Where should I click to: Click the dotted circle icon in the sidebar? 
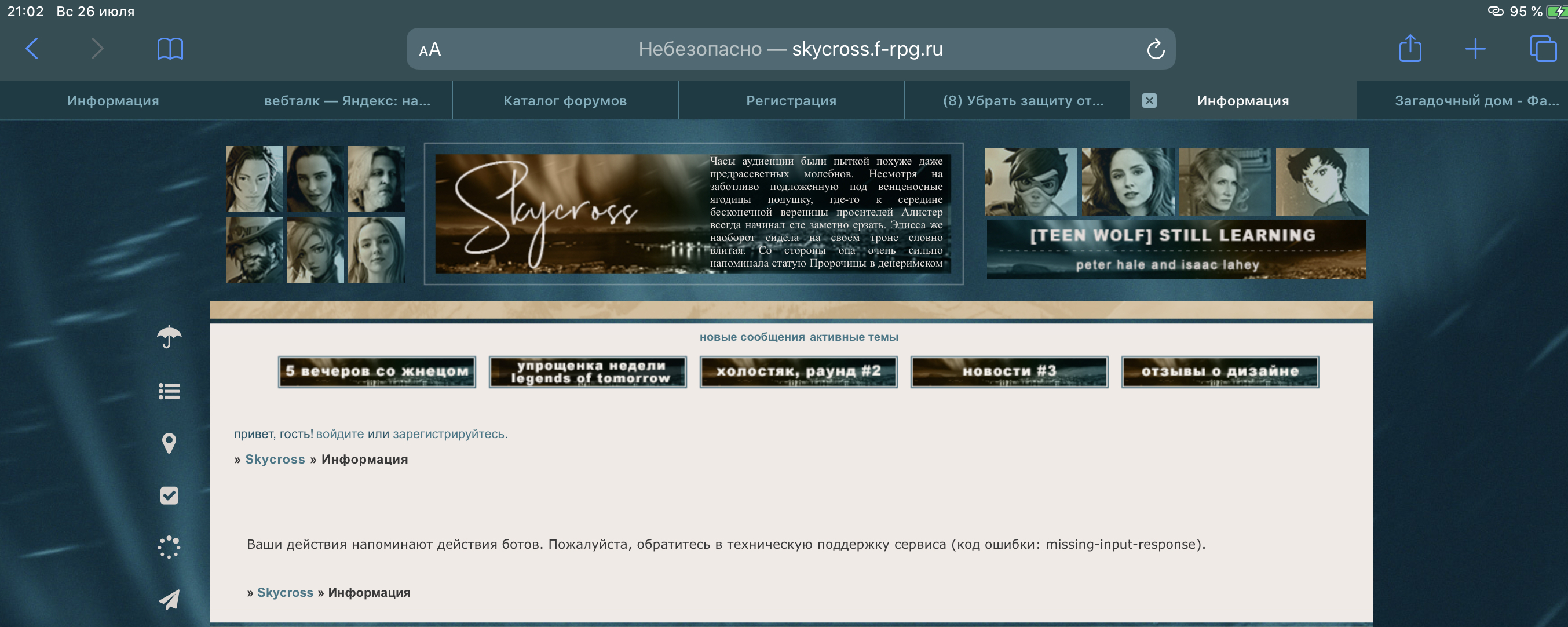pos(169,546)
